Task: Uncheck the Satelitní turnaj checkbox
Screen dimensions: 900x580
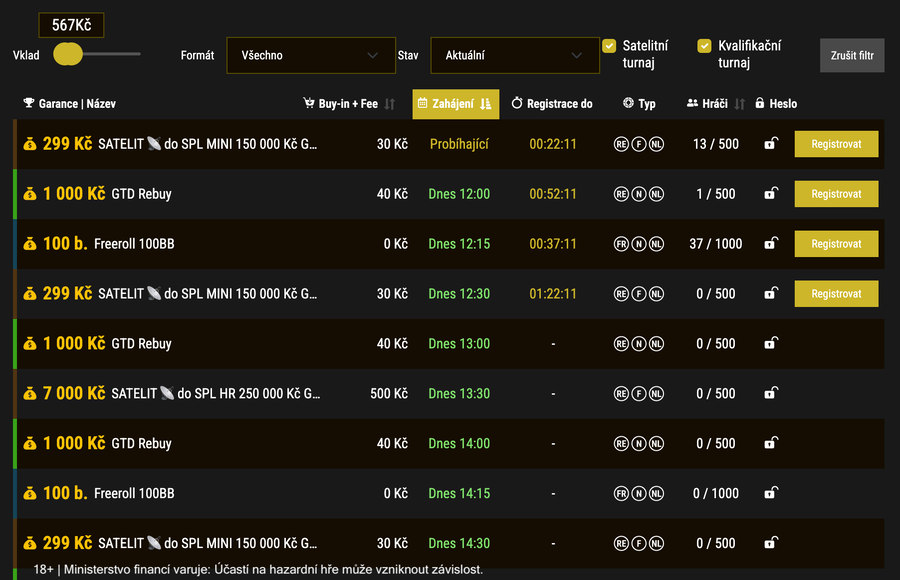Action: coord(609,46)
